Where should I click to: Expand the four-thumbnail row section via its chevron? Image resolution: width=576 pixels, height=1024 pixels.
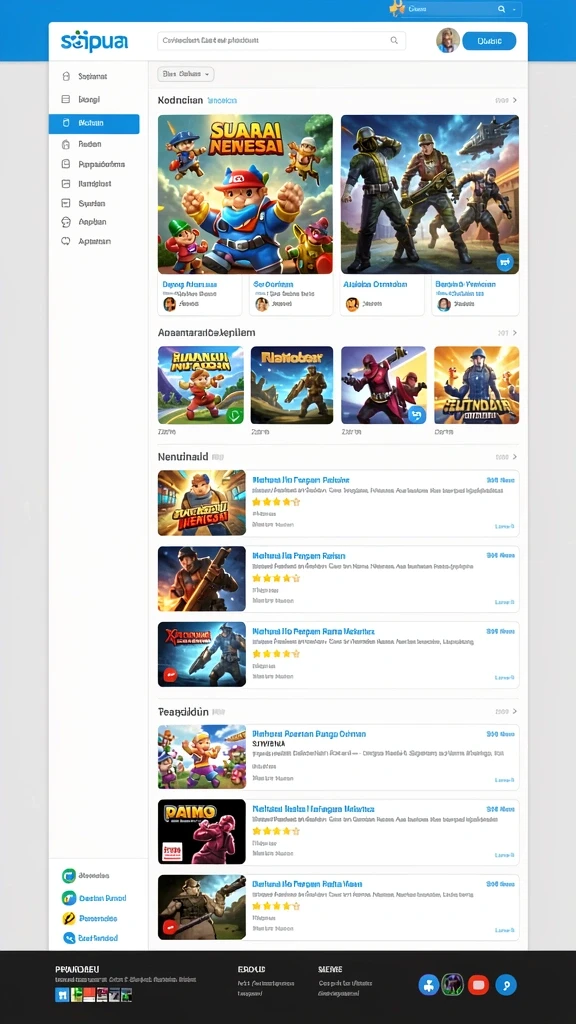515,333
